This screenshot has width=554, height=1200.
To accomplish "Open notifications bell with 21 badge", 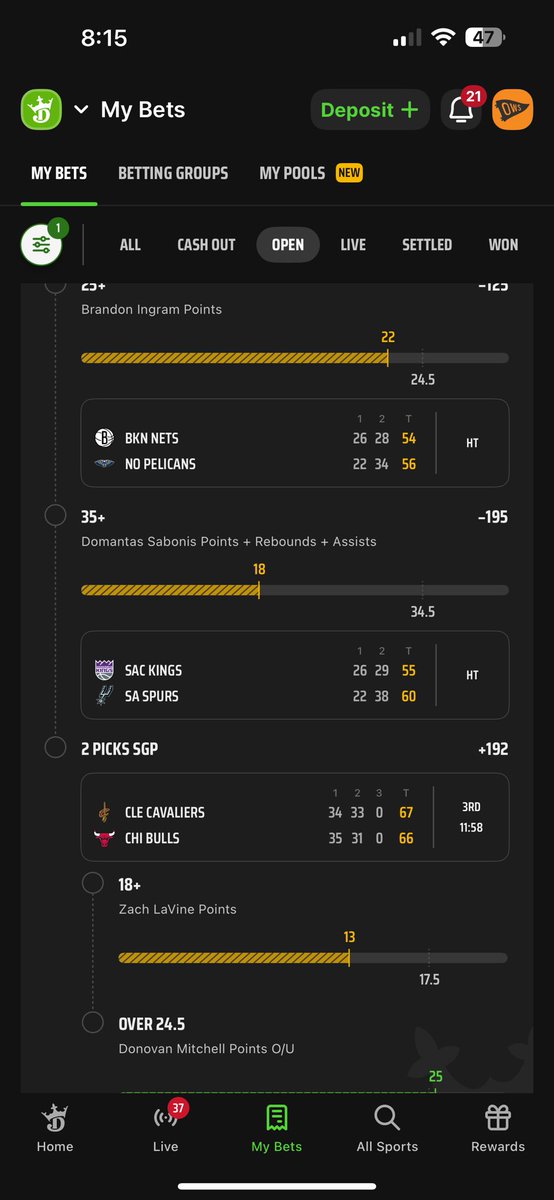I will 461,110.
